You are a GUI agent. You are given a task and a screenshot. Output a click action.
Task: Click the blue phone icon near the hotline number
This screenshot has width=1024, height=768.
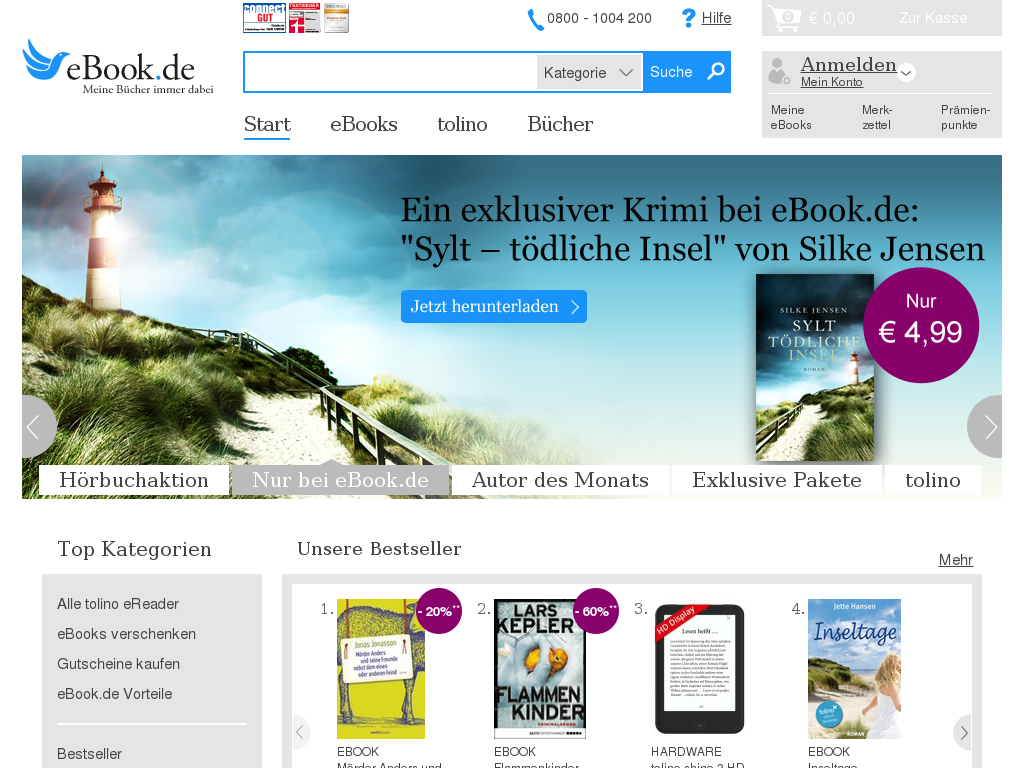[534, 18]
